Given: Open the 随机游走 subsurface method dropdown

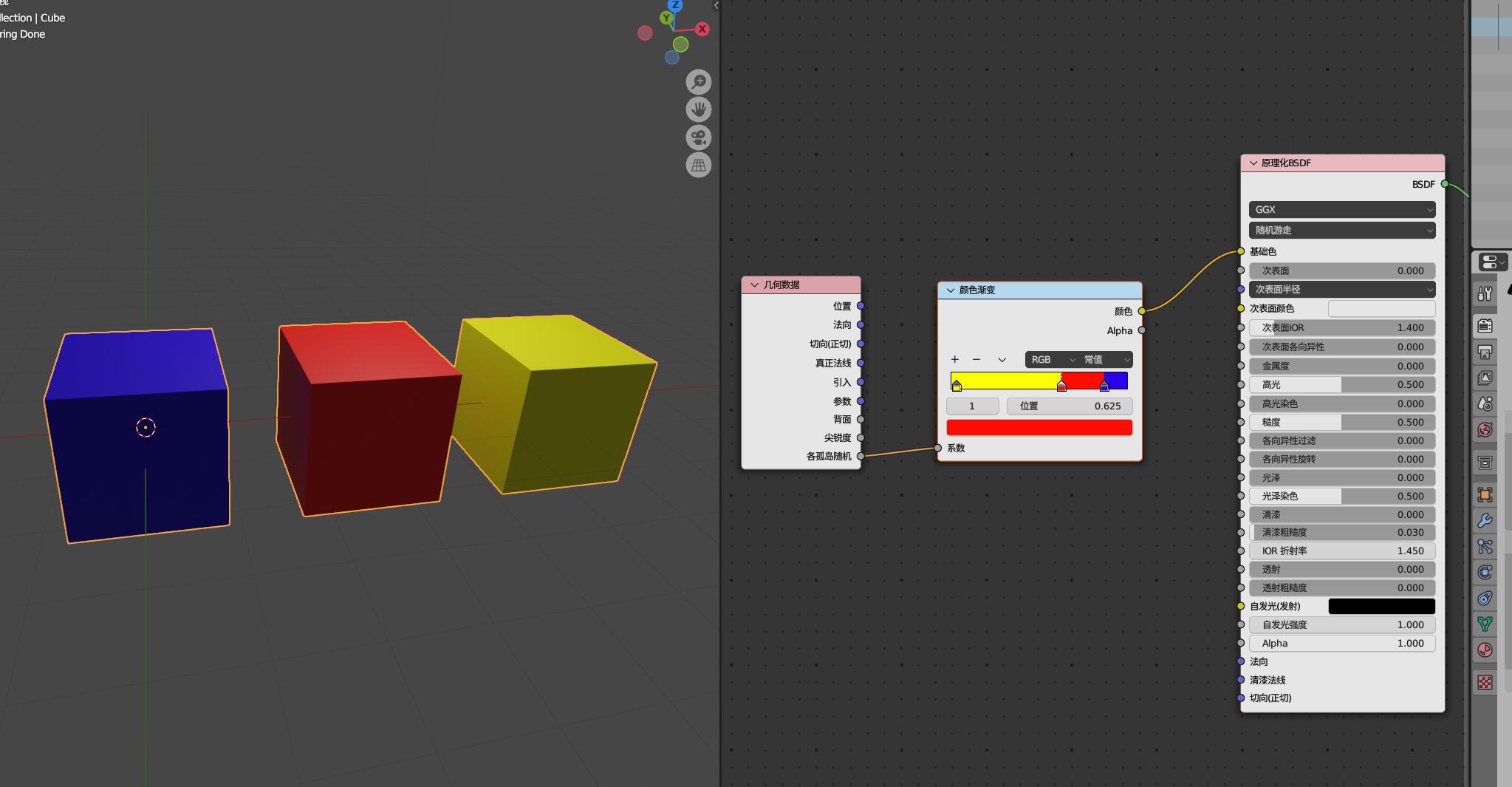Looking at the screenshot, I should pyautogui.click(x=1341, y=231).
